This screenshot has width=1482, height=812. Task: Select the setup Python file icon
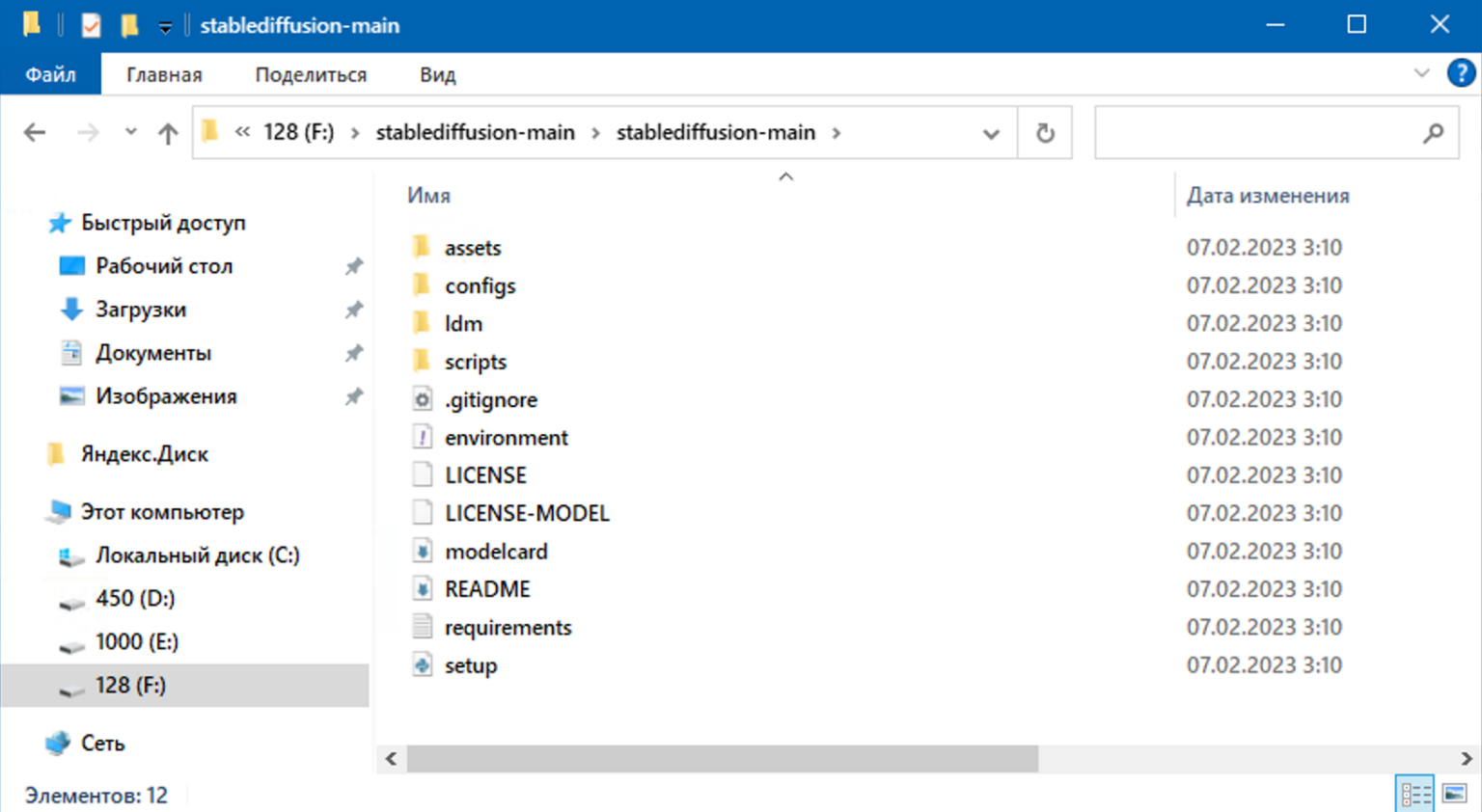(422, 665)
